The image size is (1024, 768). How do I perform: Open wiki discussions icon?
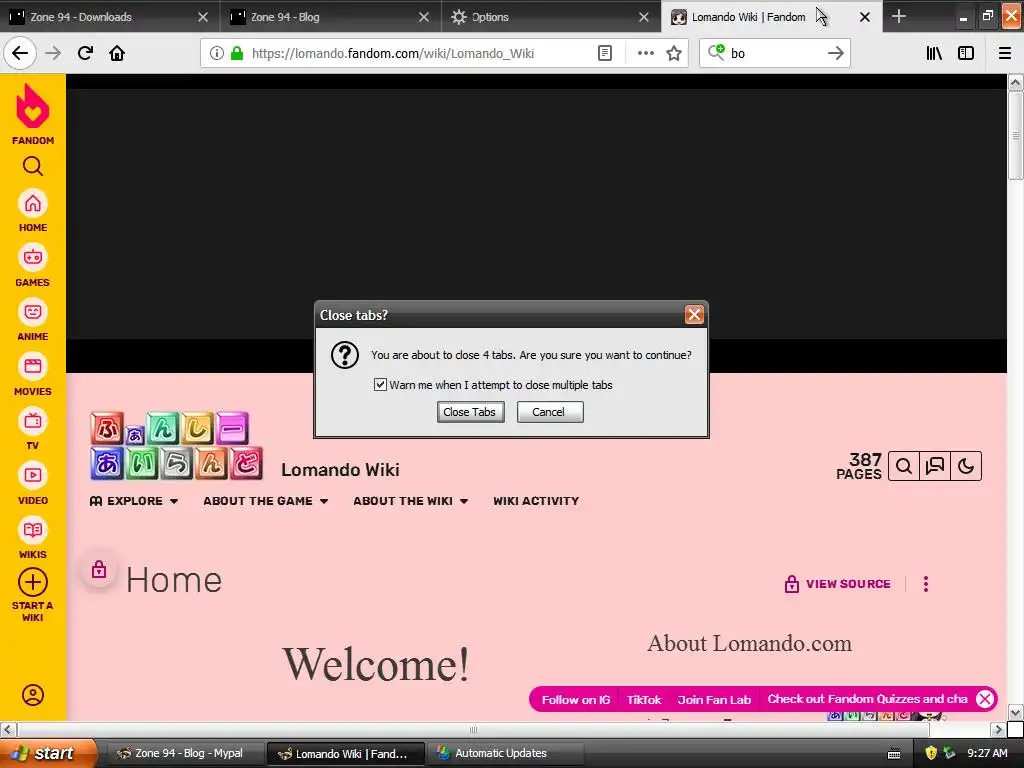pyautogui.click(x=935, y=466)
